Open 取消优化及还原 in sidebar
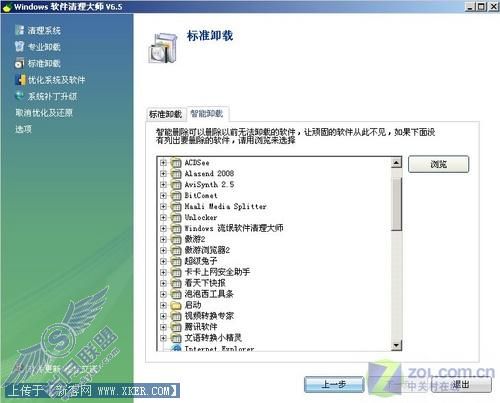 click(x=44, y=113)
